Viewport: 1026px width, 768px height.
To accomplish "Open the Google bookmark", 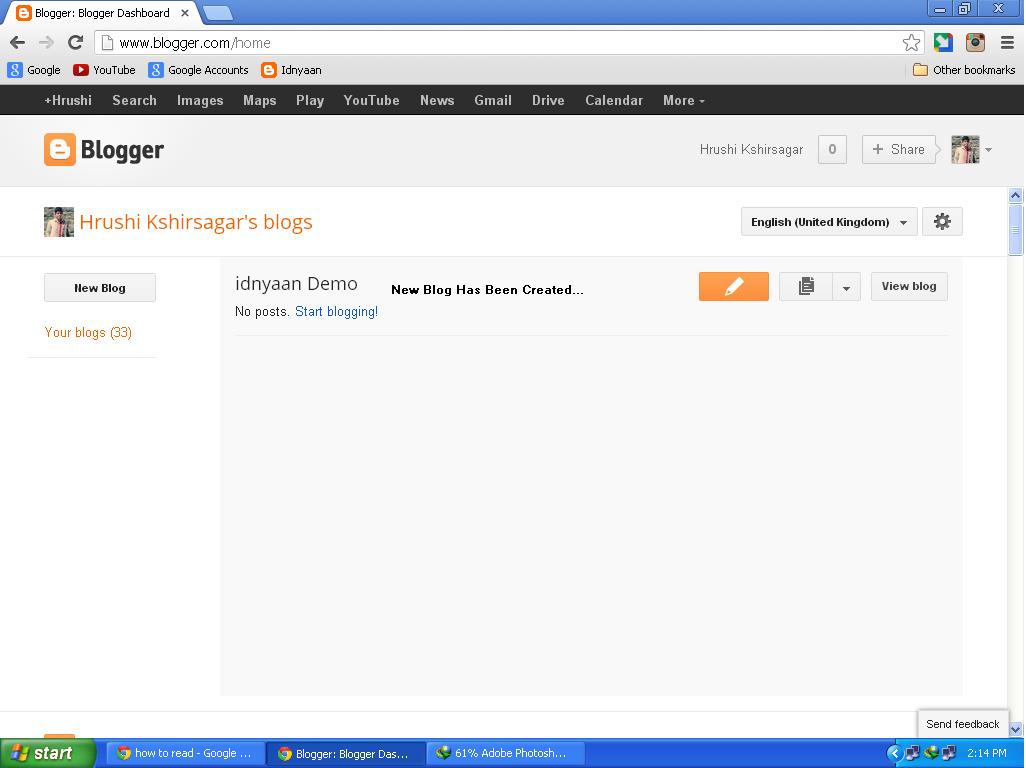I will 34,70.
